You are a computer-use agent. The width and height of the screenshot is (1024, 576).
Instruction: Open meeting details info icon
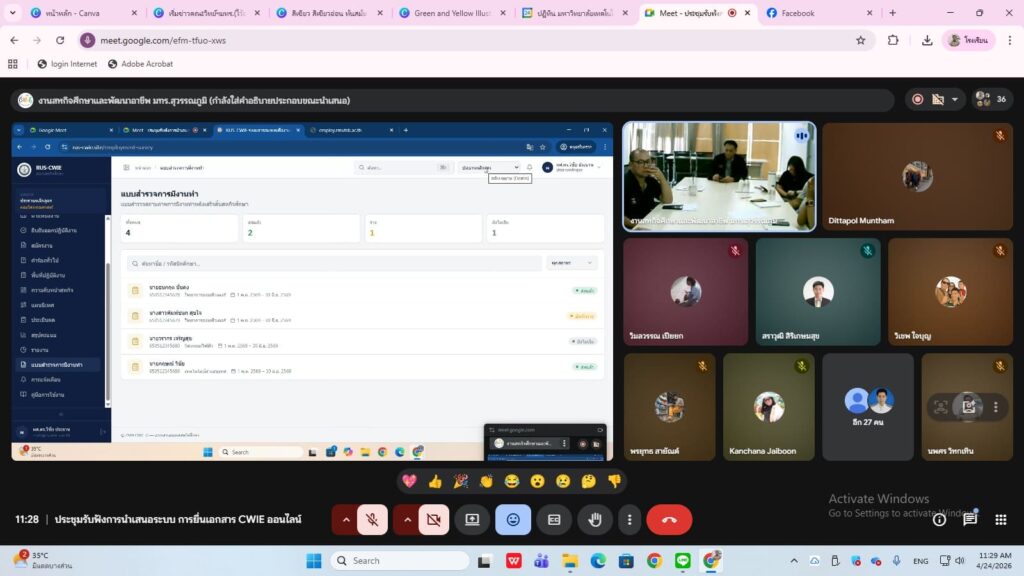(939, 520)
